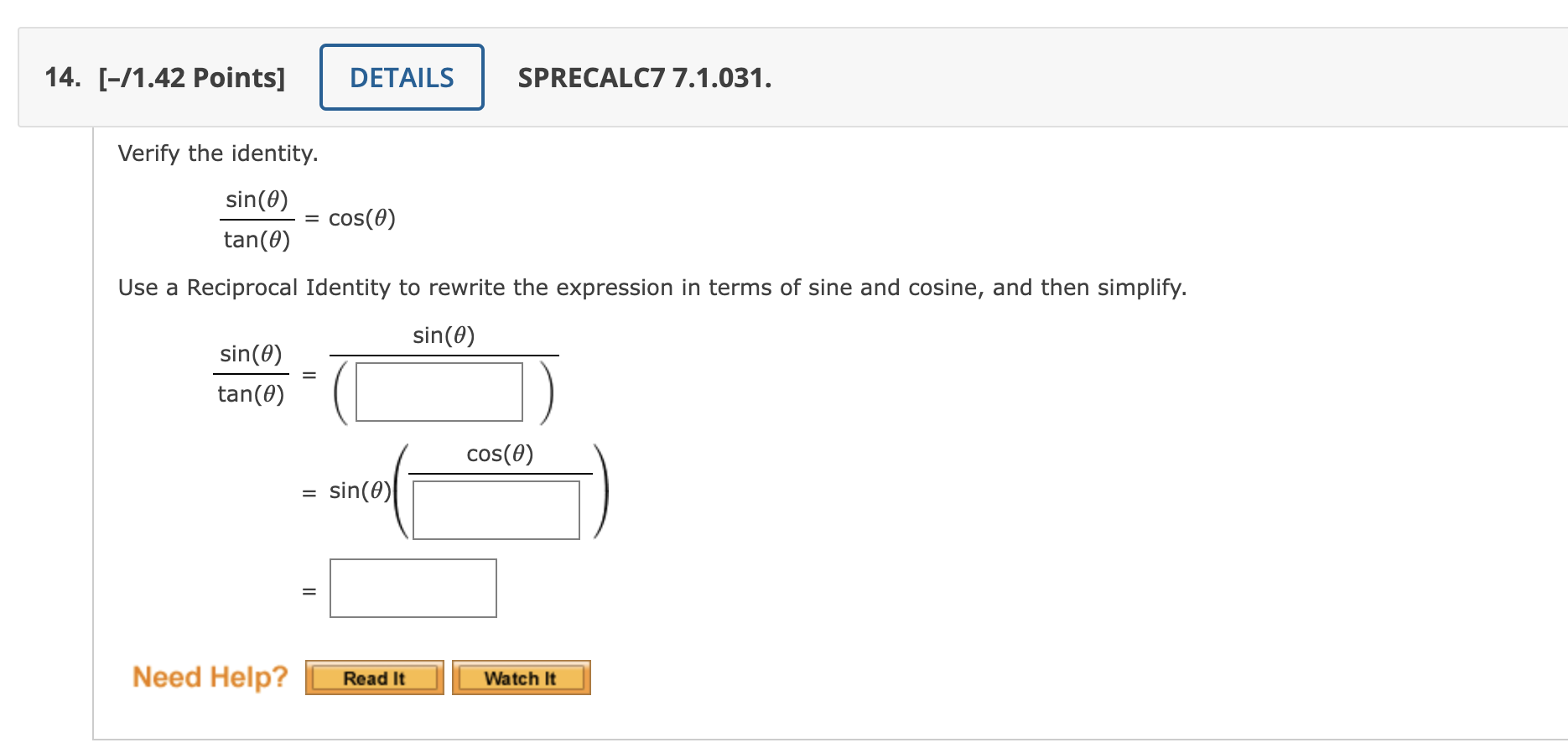Click the sin(θ) multiplier before the parentheses

(x=360, y=491)
